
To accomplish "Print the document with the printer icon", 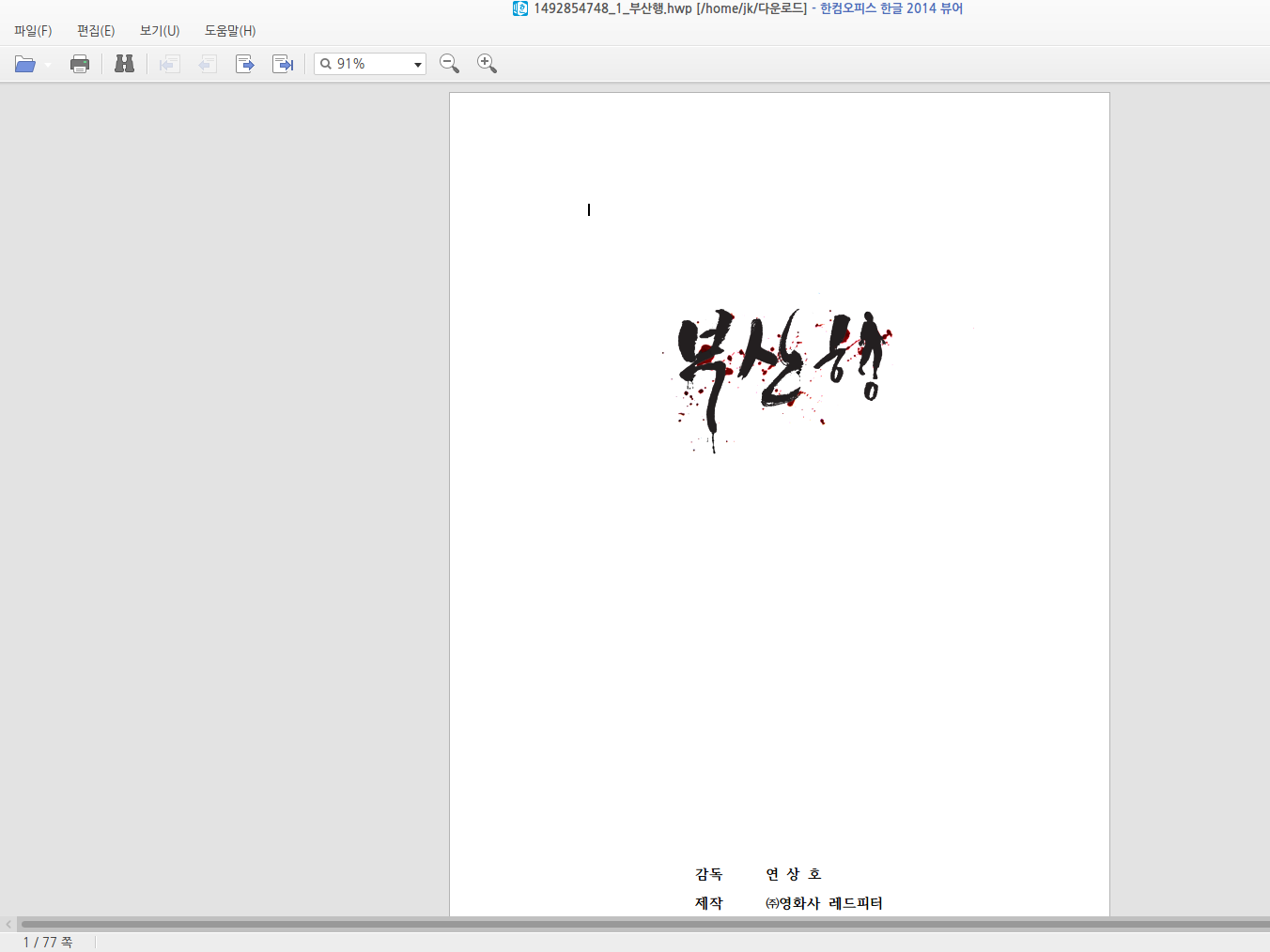I will [x=80, y=64].
